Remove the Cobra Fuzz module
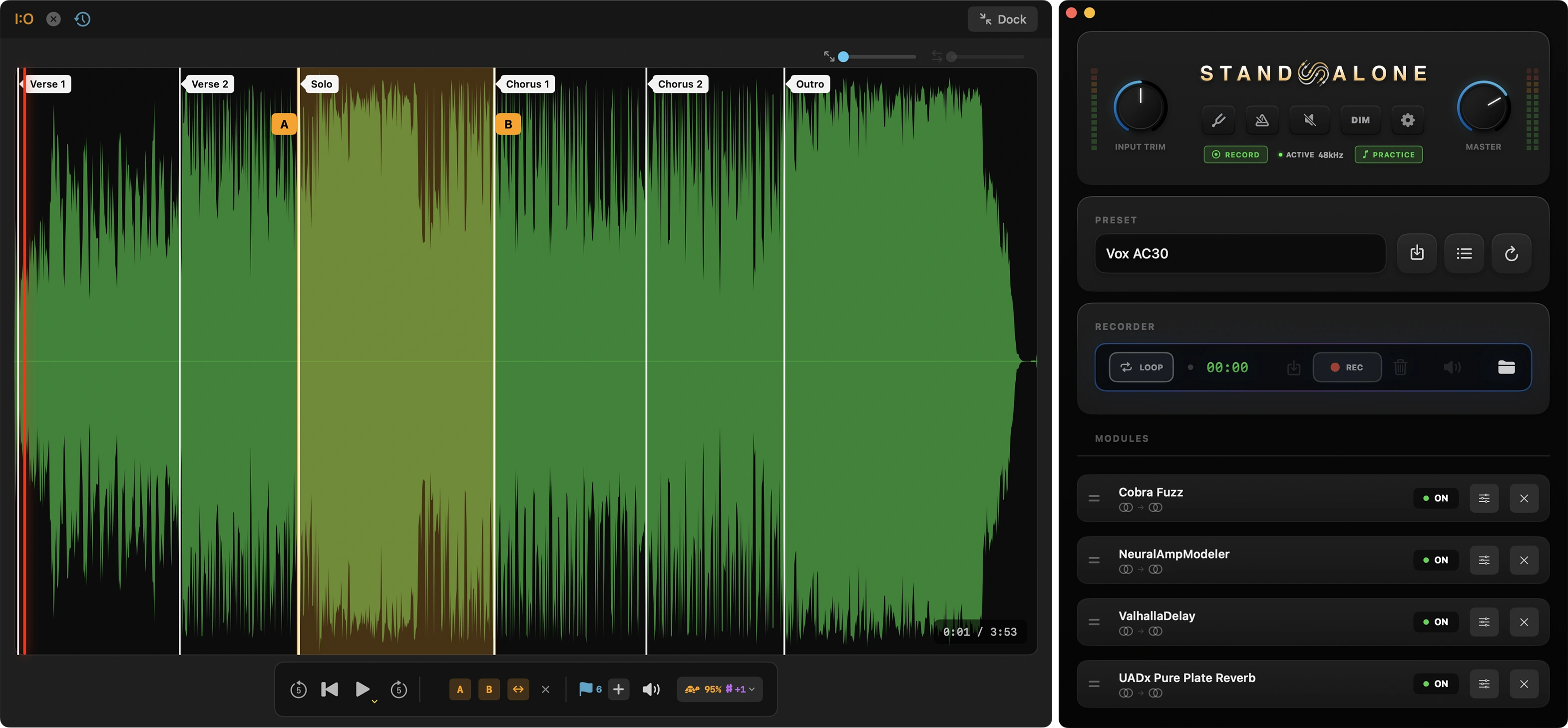 [x=1524, y=498]
